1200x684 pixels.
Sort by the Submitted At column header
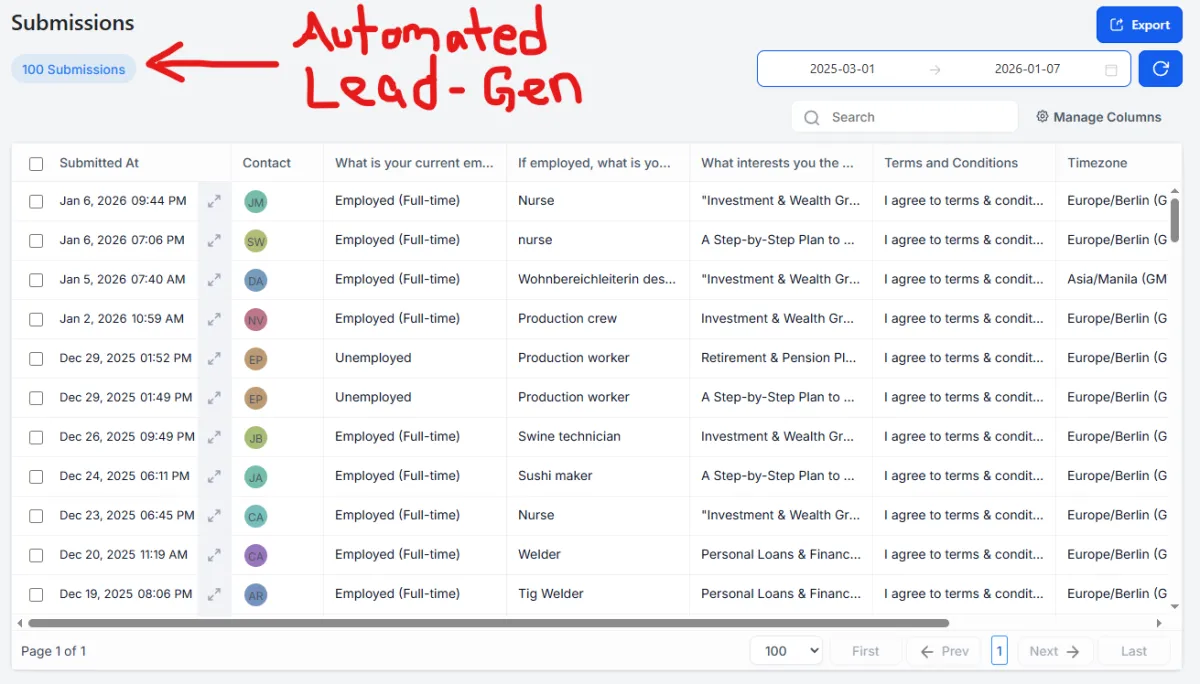[99, 163]
